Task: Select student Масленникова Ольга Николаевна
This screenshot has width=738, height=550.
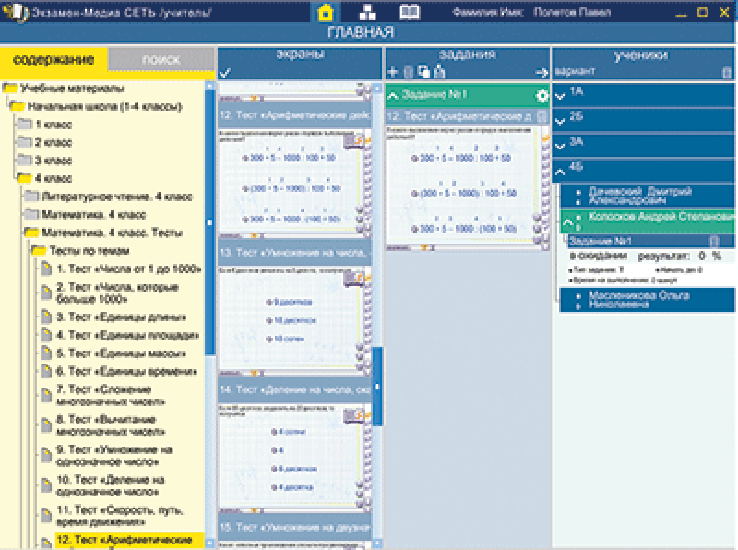Action: click(647, 300)
